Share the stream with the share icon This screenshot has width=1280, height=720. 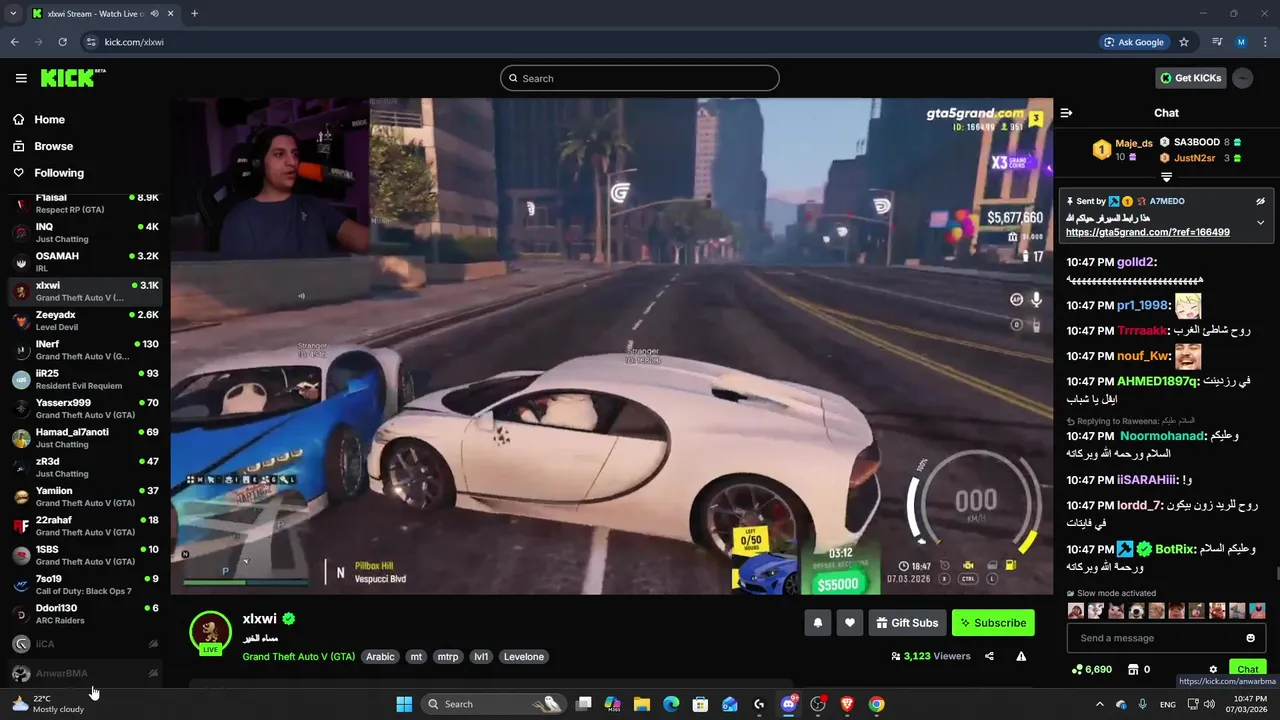pyautogui.click(x=989, y=656)
